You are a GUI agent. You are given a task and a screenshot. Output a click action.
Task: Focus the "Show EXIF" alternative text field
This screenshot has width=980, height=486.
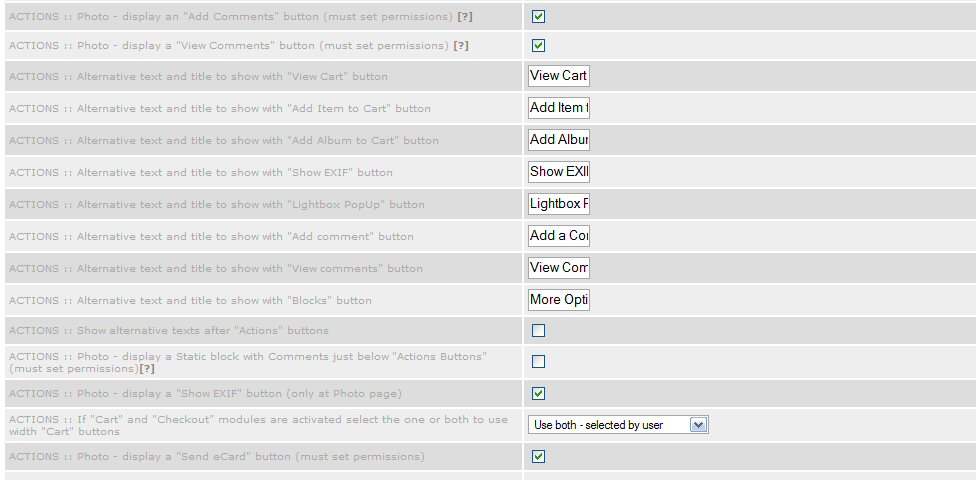[x=558, y=172]
